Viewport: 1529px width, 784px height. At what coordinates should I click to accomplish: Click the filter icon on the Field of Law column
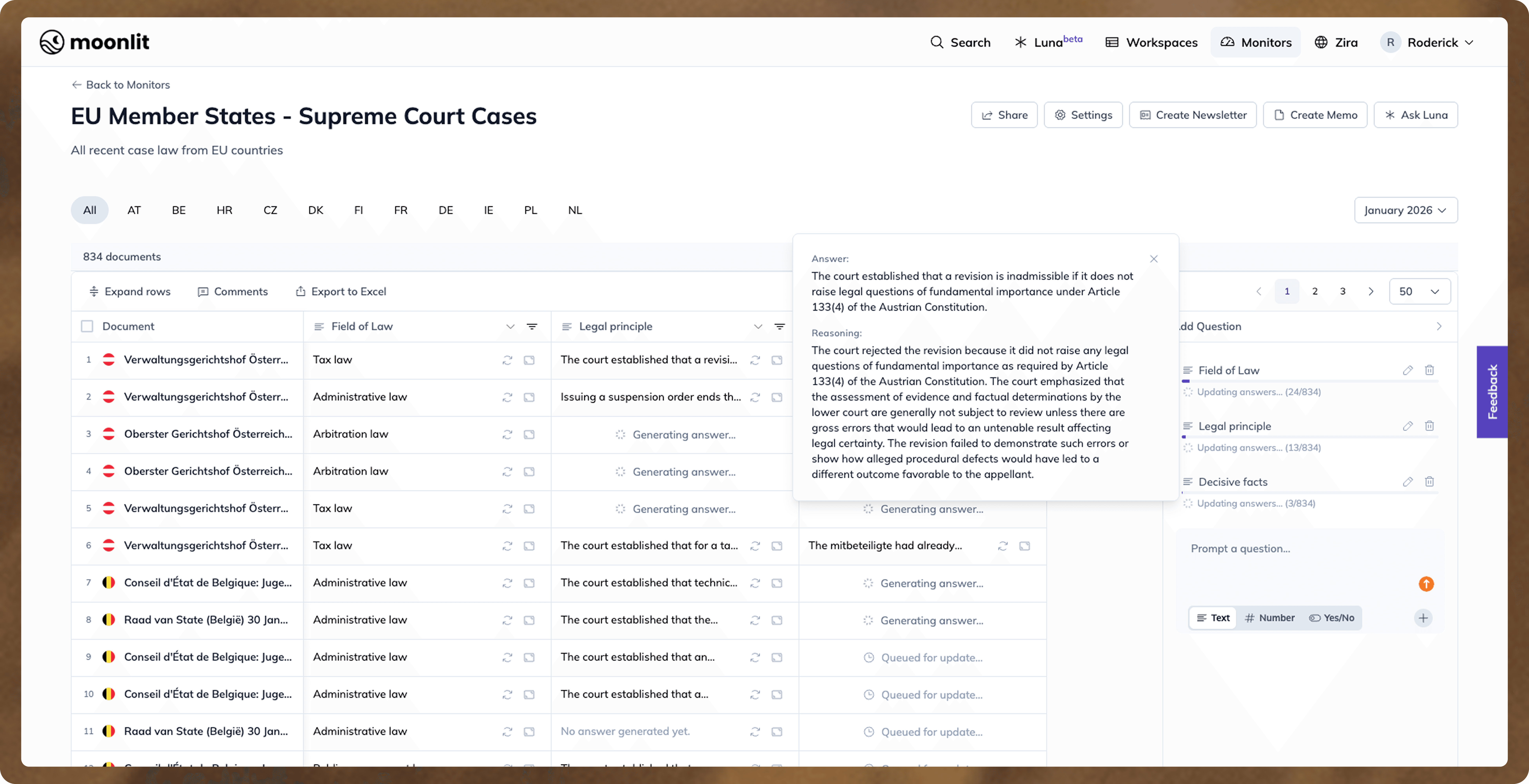pos(532,326)
